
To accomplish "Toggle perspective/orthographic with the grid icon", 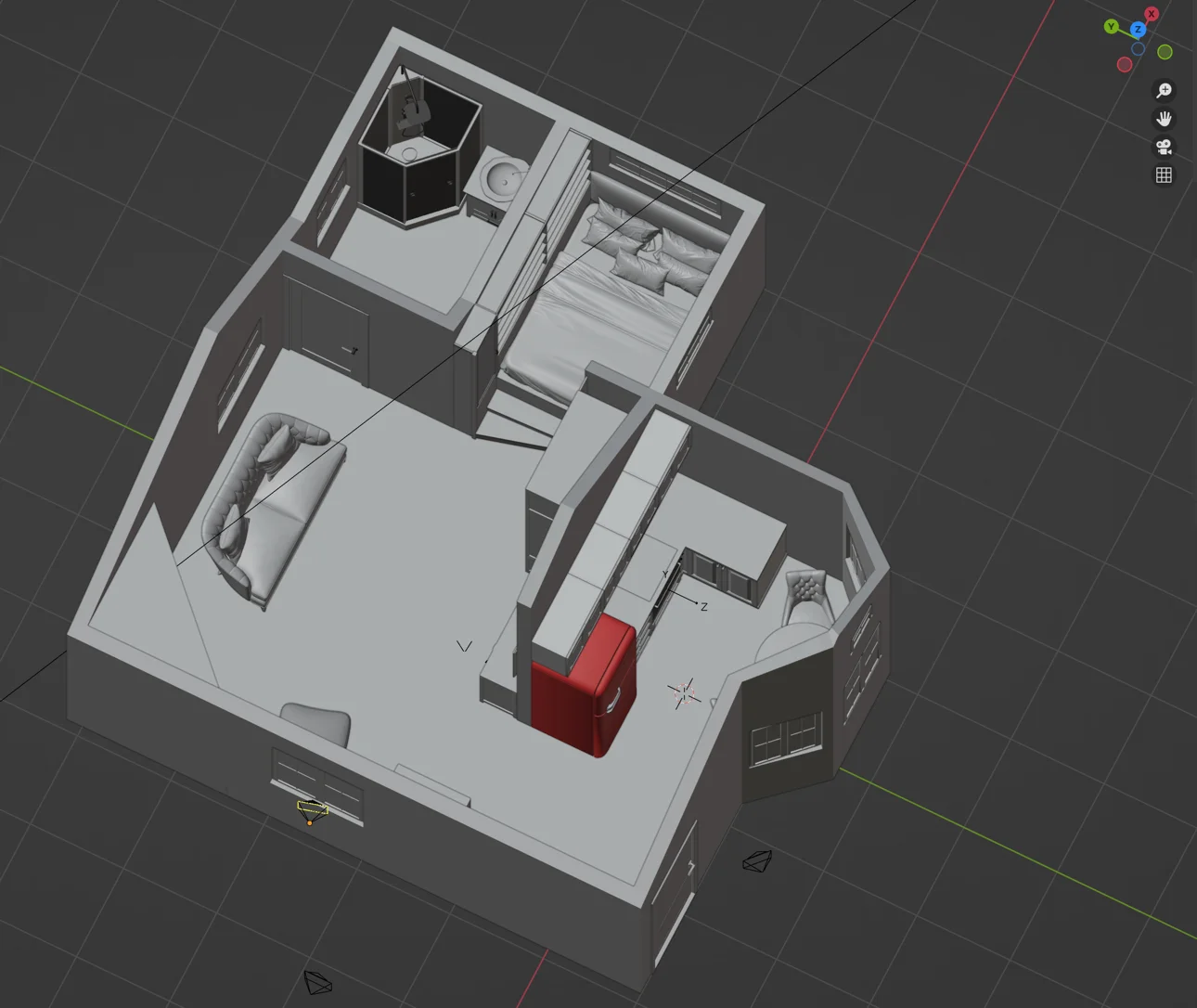I will point(1164,175).
